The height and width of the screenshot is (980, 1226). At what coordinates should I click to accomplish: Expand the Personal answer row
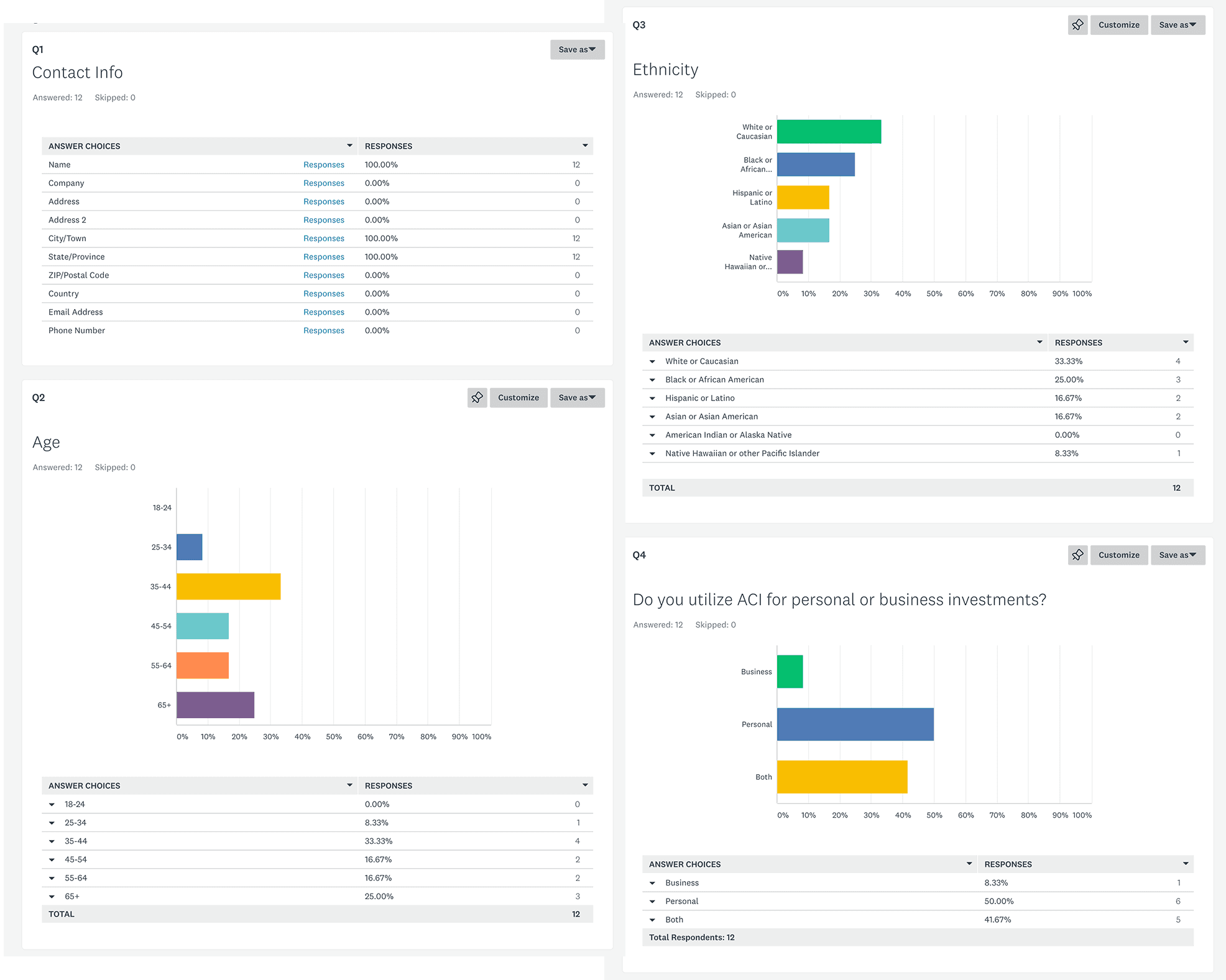pos(652,902)
